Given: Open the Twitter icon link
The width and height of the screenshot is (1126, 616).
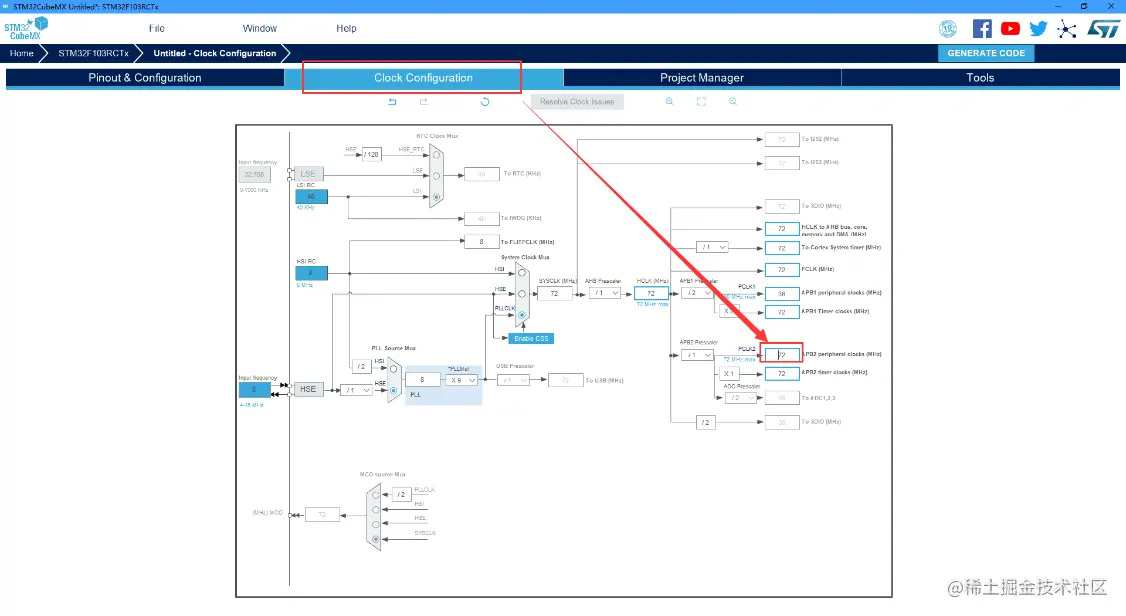Looking at the screenshot, I should tap(1038, 29).
